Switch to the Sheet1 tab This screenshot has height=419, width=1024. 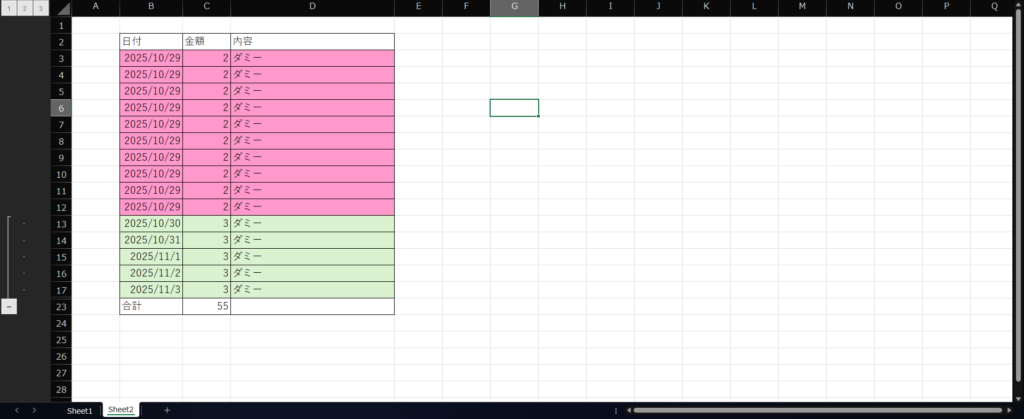(x=79, y=410)
